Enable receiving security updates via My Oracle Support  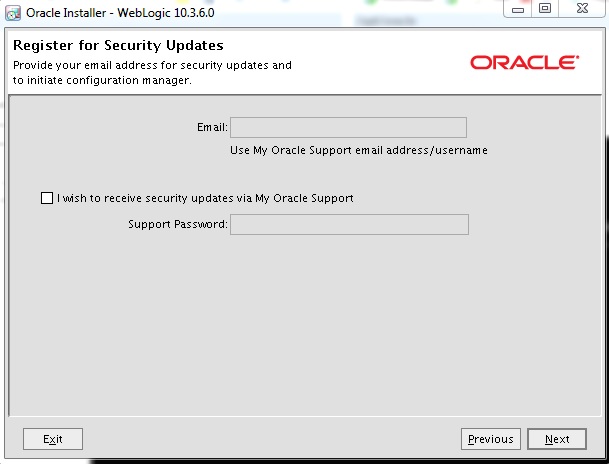(x=47, y=198)
